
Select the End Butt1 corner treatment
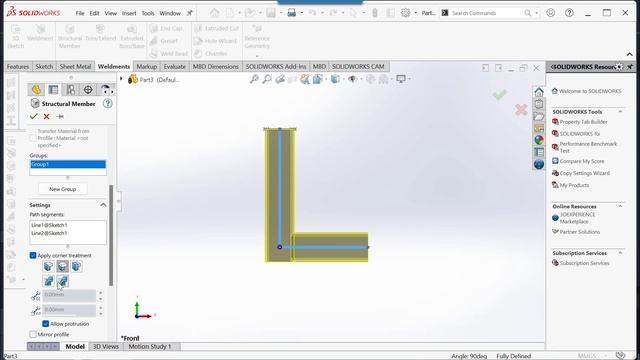pyautogui.click(x=62, y=267)
